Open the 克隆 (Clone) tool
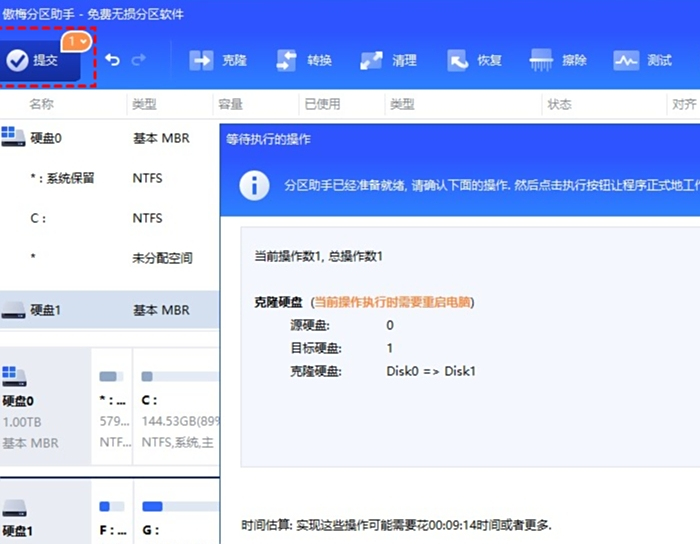Screen dimensions: 700x544 click(x=218, y=60)
